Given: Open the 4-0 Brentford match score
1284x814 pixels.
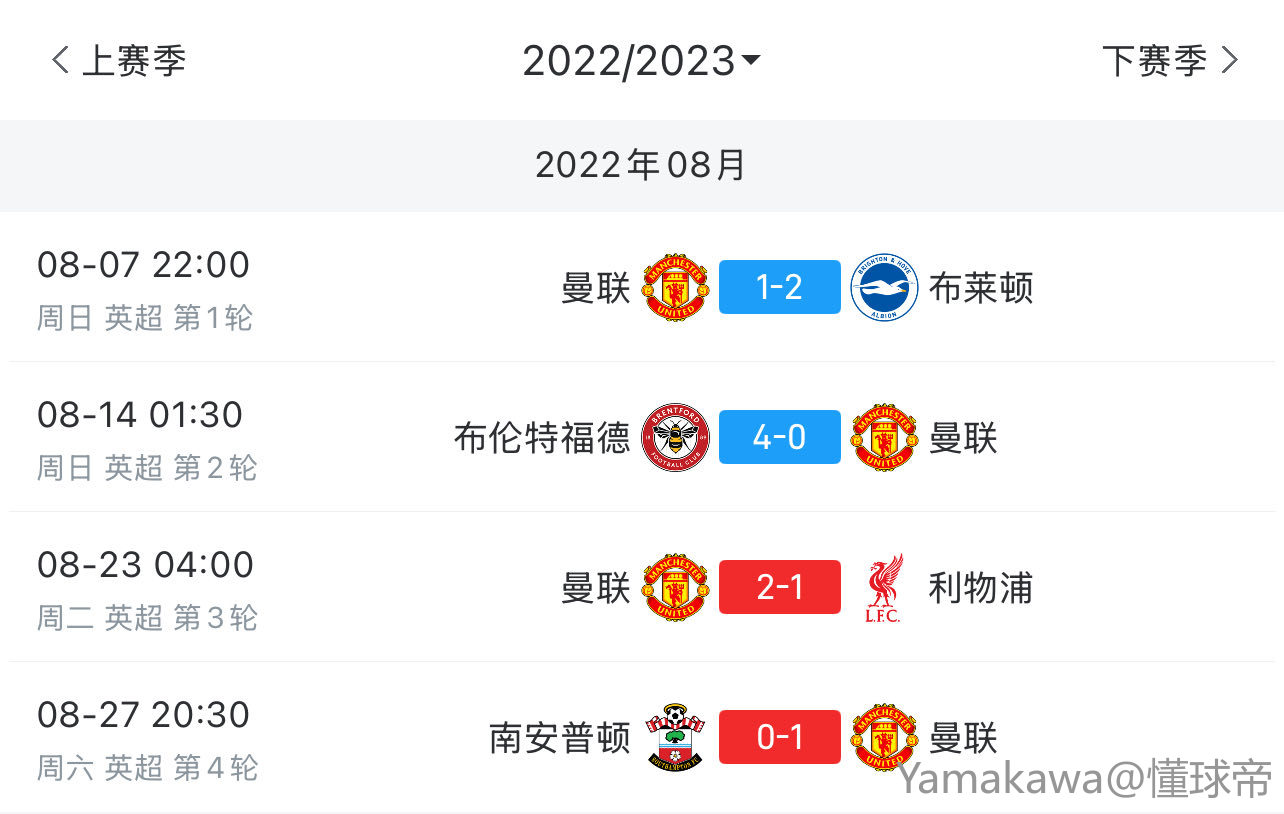Looking at the screenshot, I should (780, 437).
